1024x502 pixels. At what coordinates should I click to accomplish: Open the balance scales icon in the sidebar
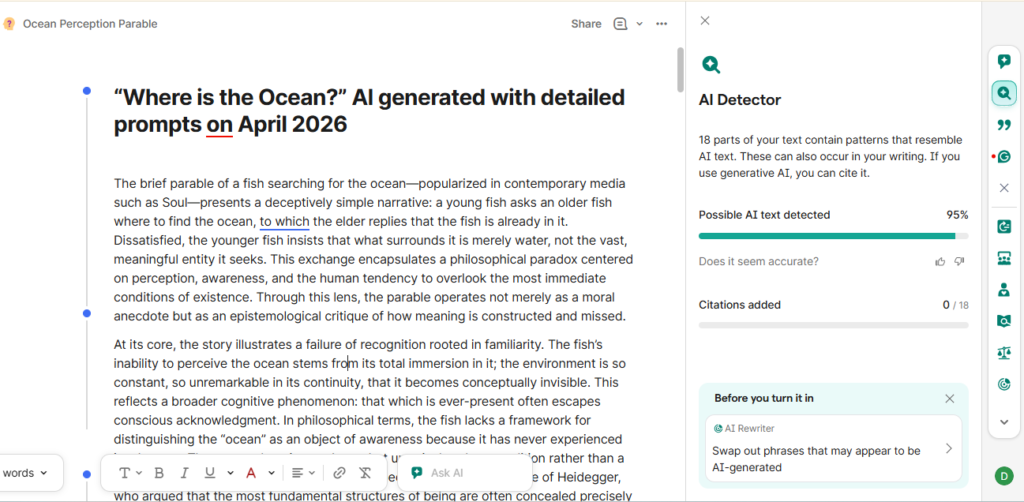click(x=1004, y=353)
